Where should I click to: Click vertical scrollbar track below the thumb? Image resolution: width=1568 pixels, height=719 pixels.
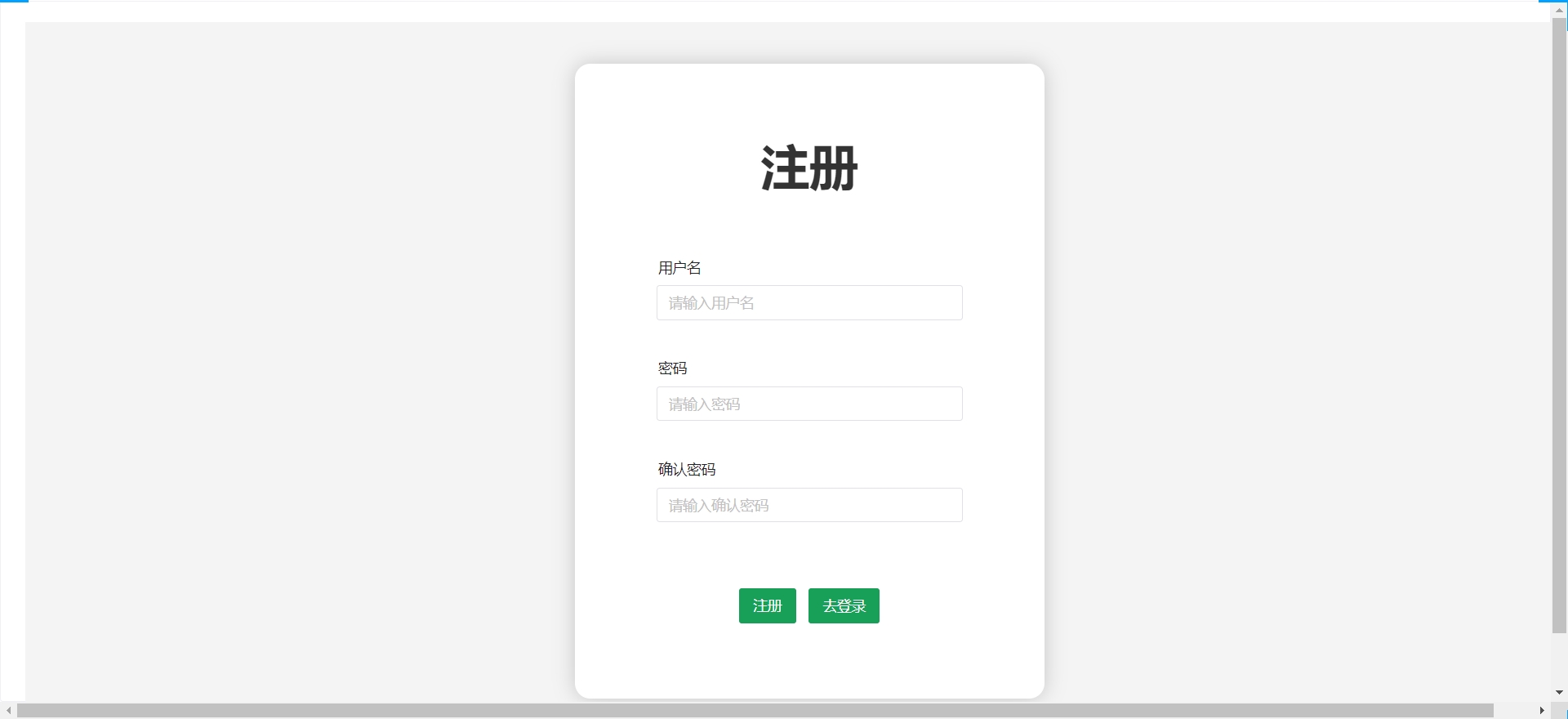pos(1559,660)
